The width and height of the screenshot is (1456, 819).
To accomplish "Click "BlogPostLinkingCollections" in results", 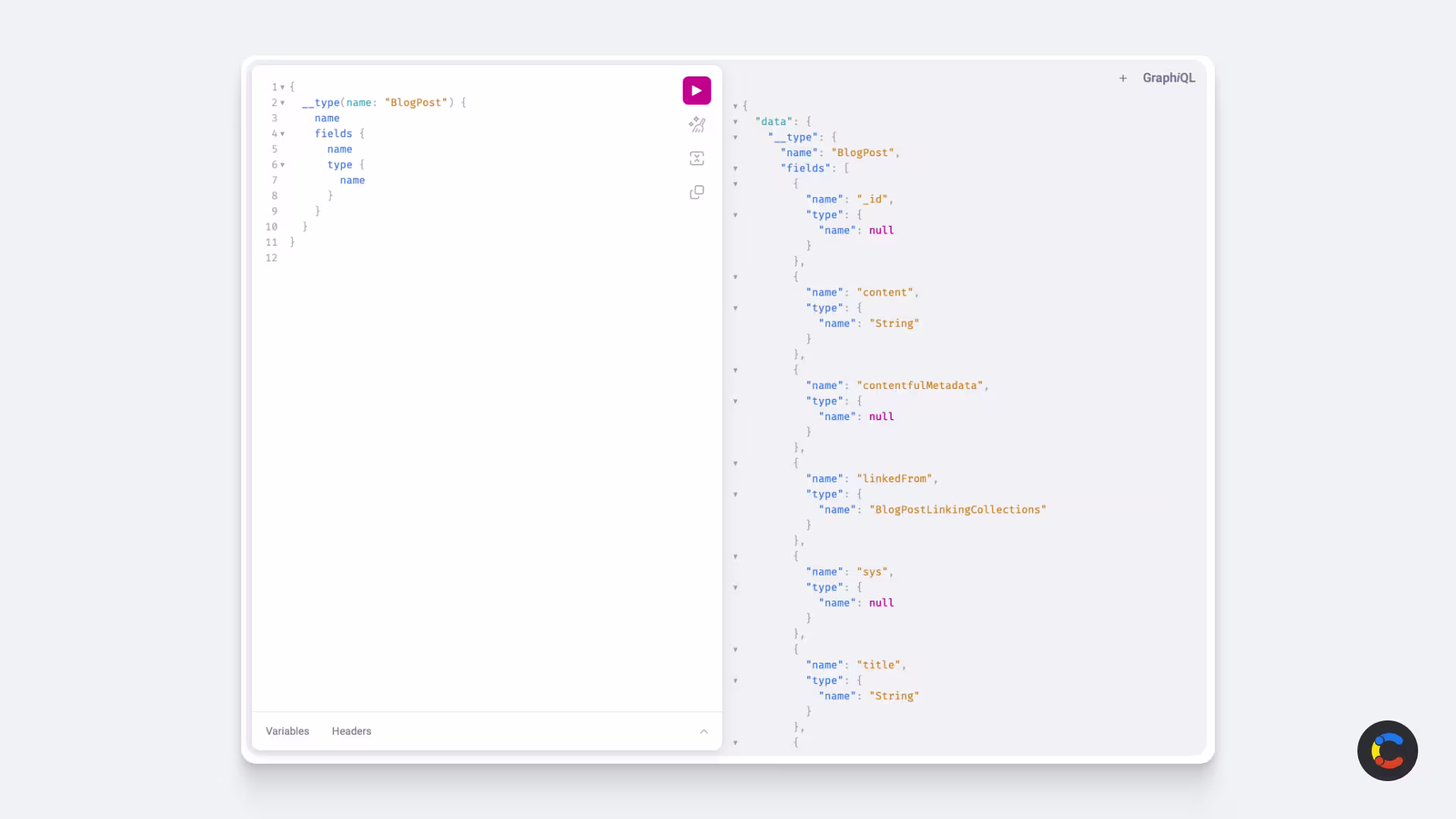I will point(958,510).
